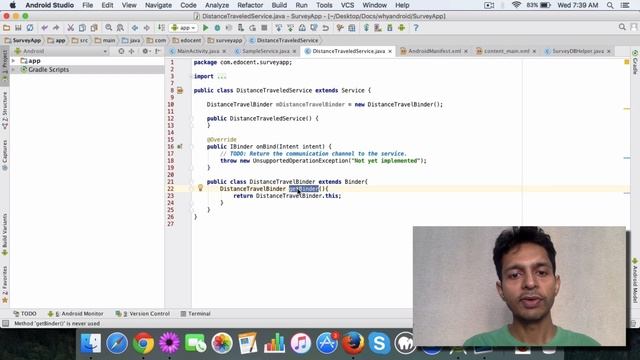Click the yellow warning marker at top of the error stripe

click(x=627, y=62)
